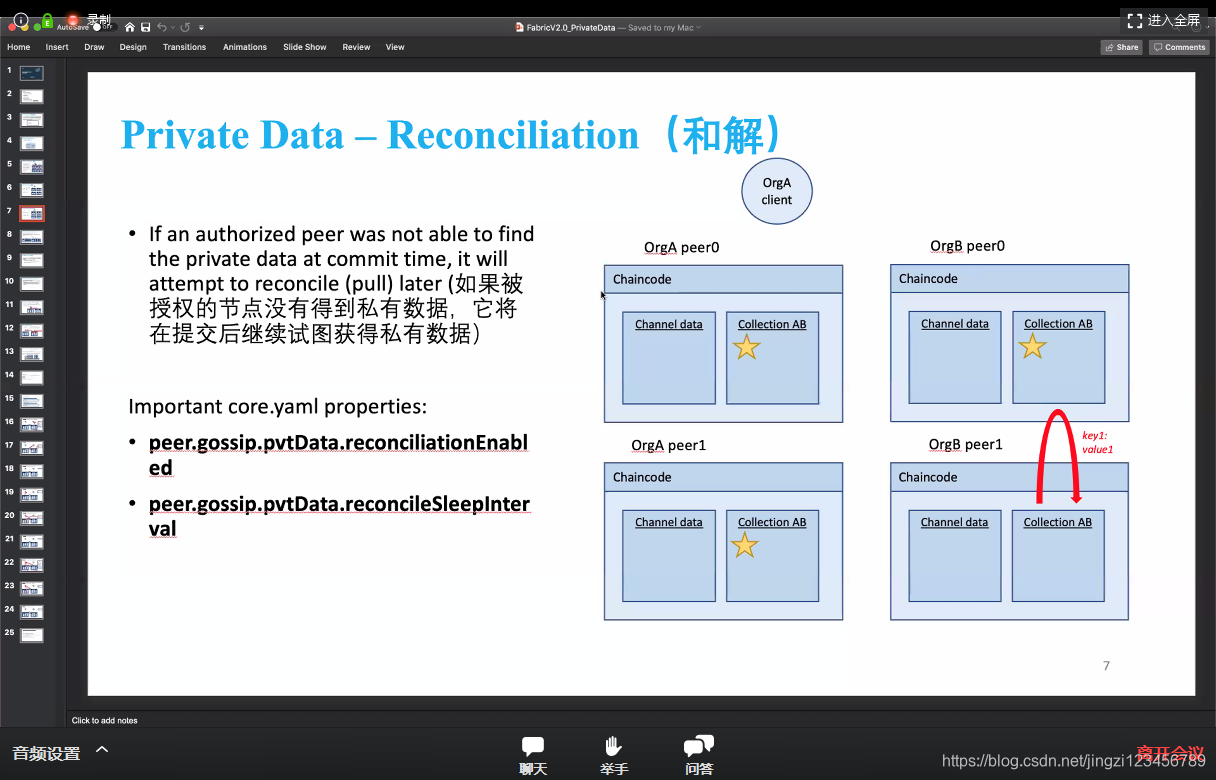Image resolution: width=1216 pixels, height=780 pixels.
Task: Click the PowerPoint Home house icon
Action: 130,27
